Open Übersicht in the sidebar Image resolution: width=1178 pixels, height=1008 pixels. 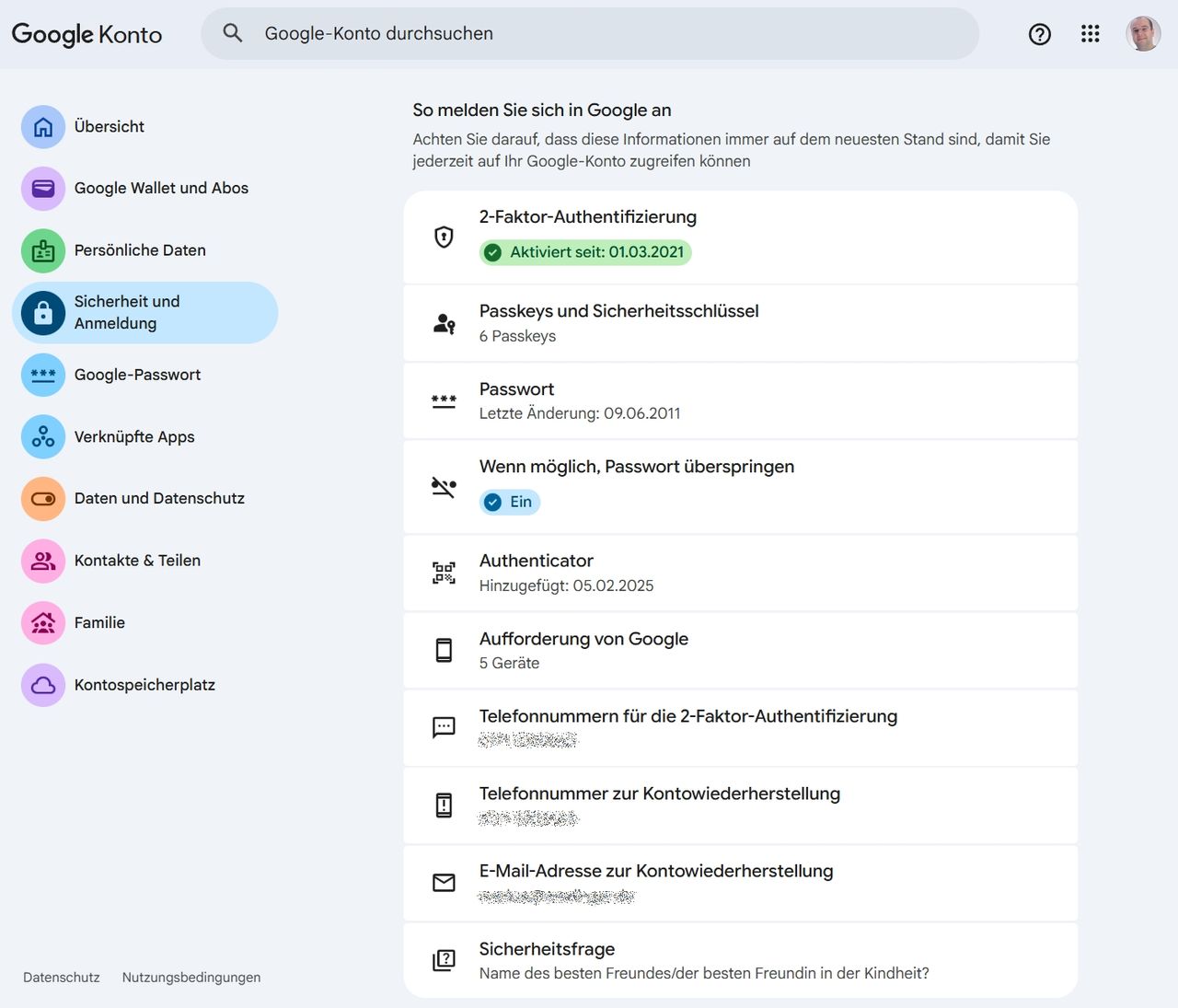(x=144, y=127)
